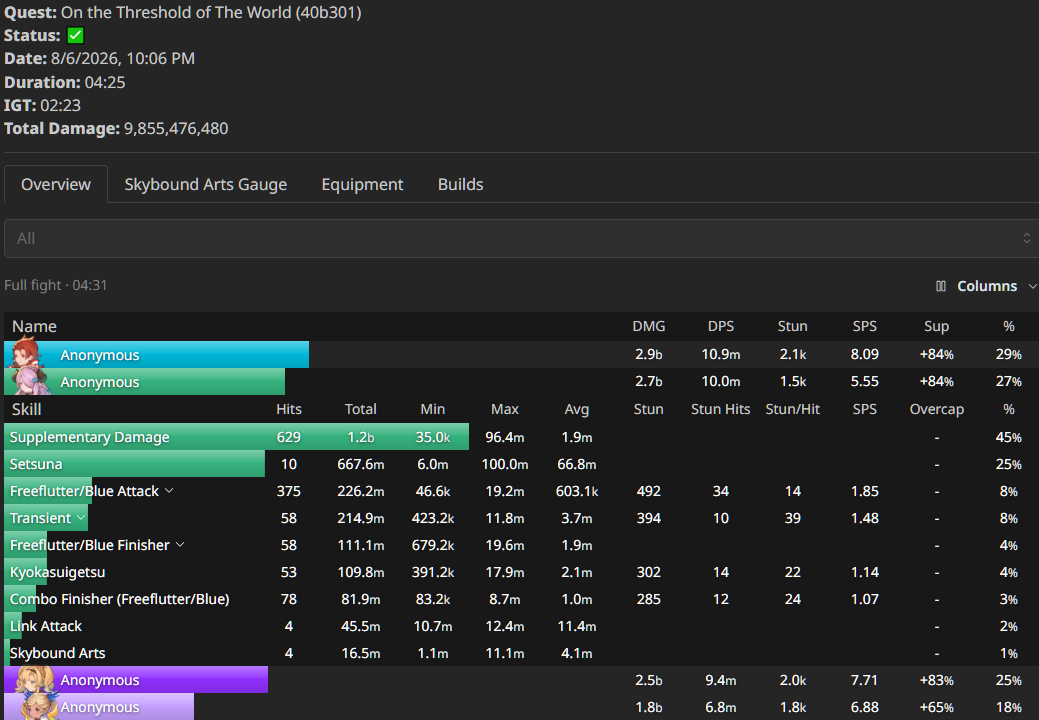Select the Skybound Arts skill row
This screenshot has height=720, width=1039.
[521, 653]
